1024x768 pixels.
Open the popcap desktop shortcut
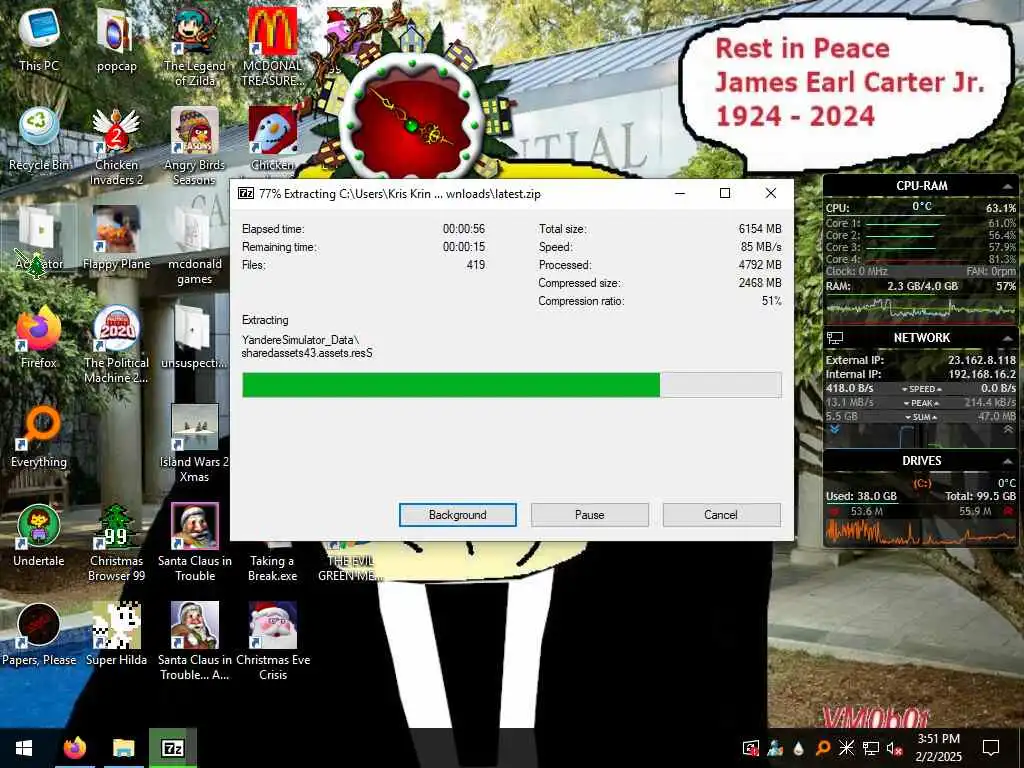tap(116, 39)
